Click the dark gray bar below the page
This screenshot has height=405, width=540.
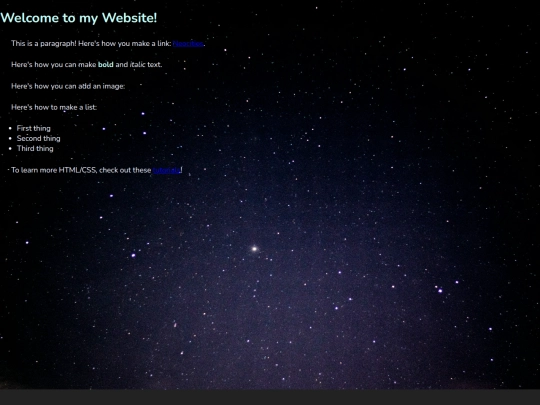click(270, 397)
